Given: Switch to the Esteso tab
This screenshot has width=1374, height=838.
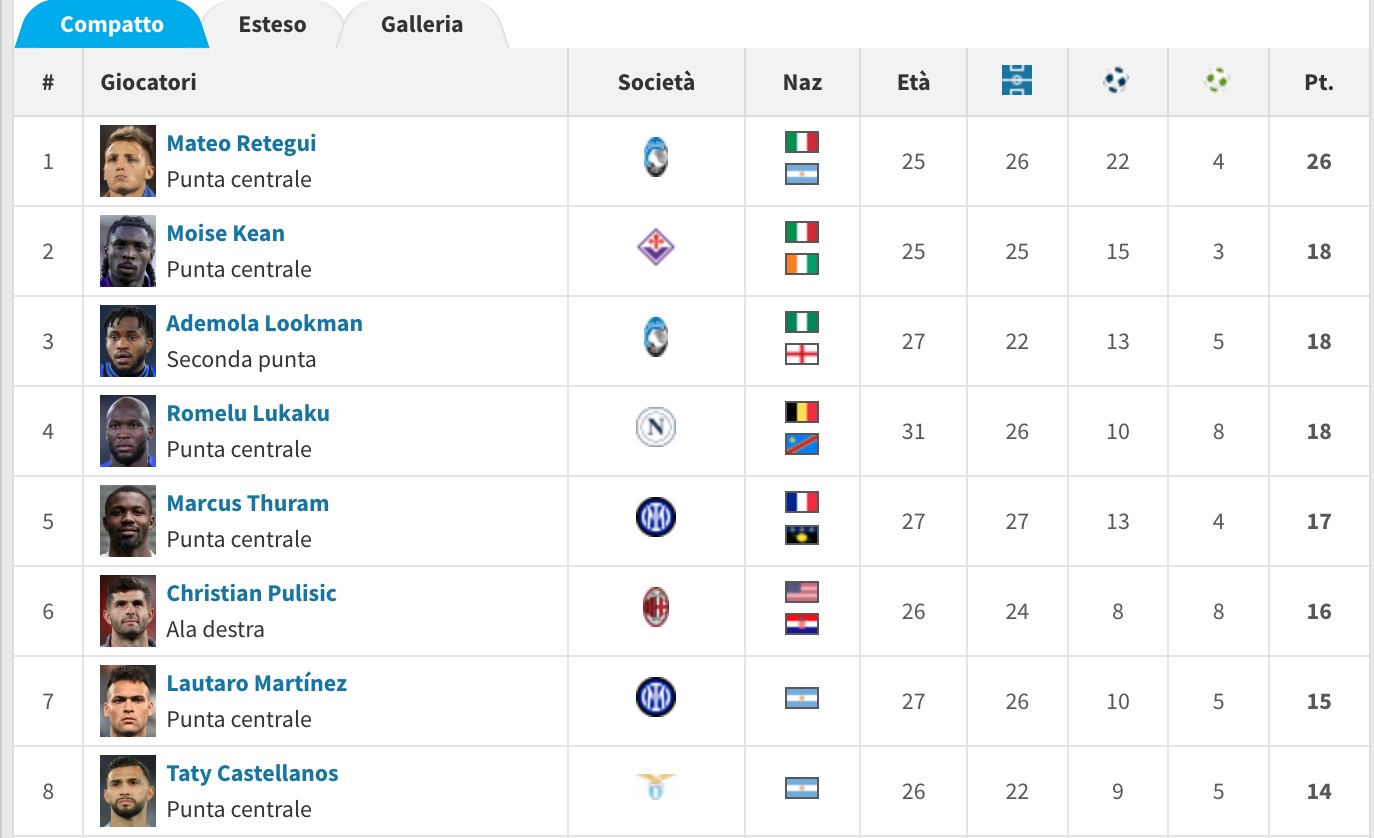Looking at the screenshot, I should [x=272, y=25].
